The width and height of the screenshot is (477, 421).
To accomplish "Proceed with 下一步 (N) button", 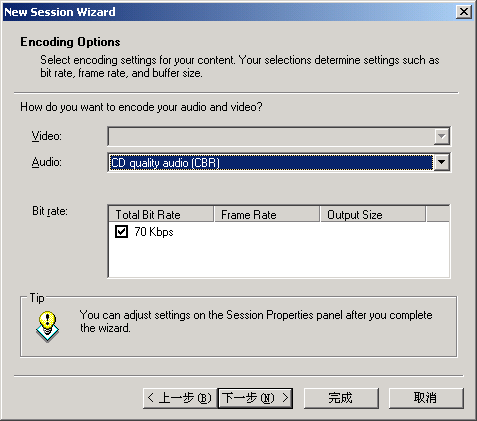I will [255, 398].
